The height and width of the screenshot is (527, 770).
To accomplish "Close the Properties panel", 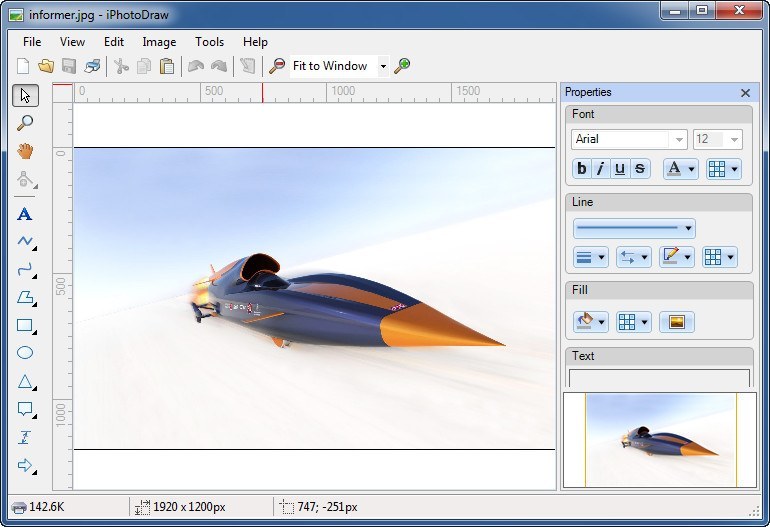I will (745, 93).
